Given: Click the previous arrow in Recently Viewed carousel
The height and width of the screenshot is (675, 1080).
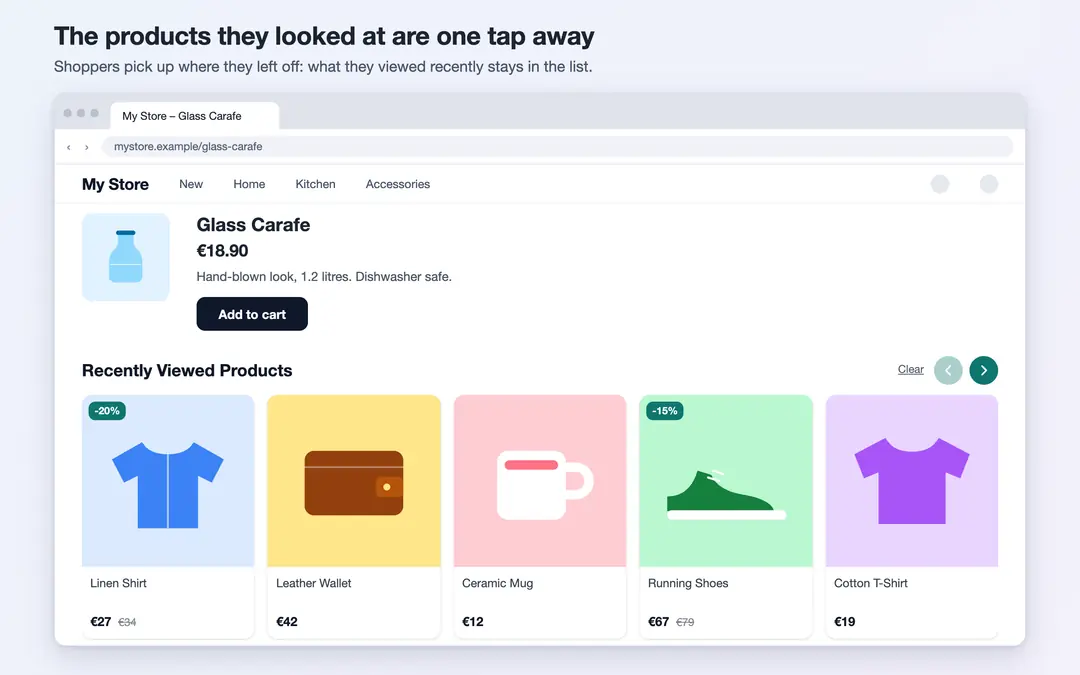Looking at the screenshot, I should (948, 370).
